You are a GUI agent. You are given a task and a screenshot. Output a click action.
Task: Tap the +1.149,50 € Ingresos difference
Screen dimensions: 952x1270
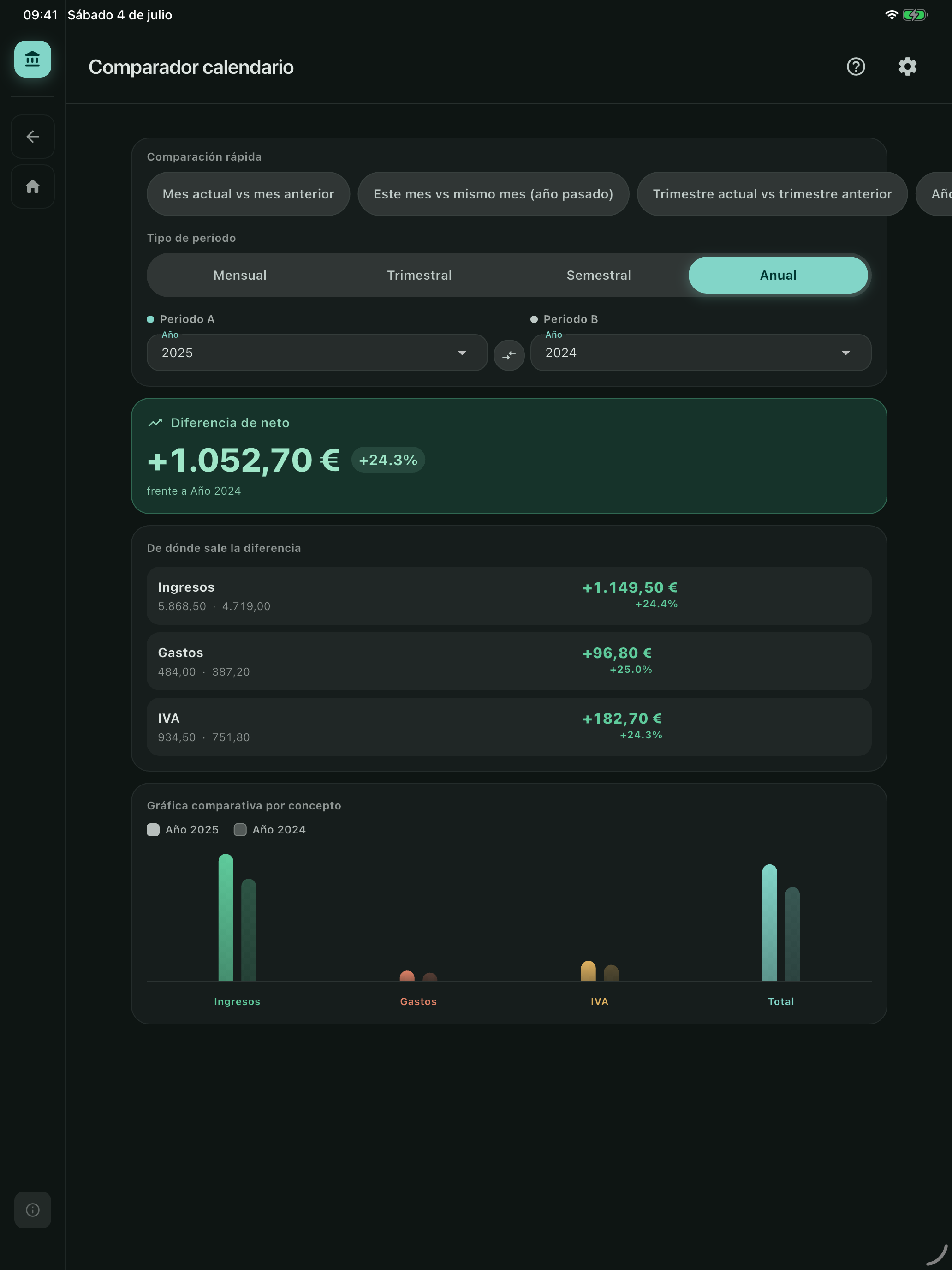point(630,587)
